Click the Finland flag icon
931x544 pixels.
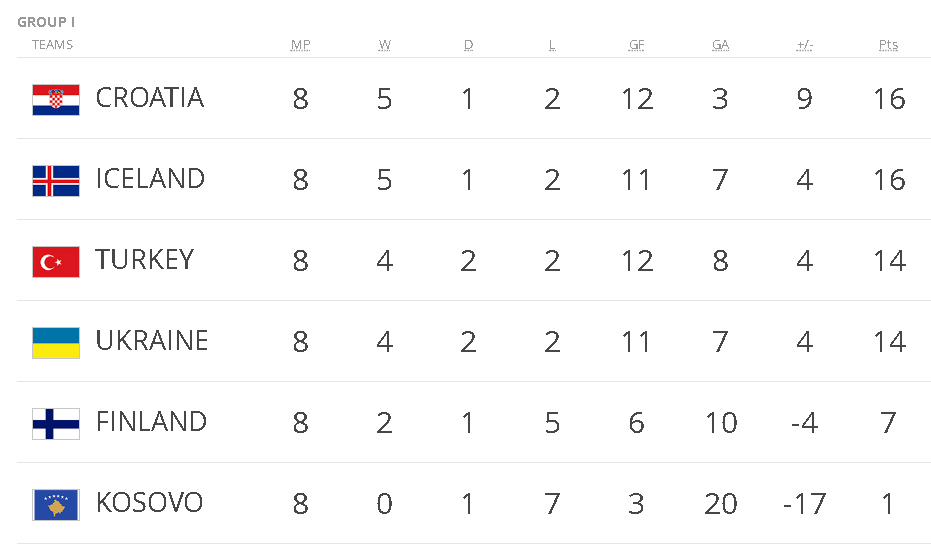(x=56, y=423)
